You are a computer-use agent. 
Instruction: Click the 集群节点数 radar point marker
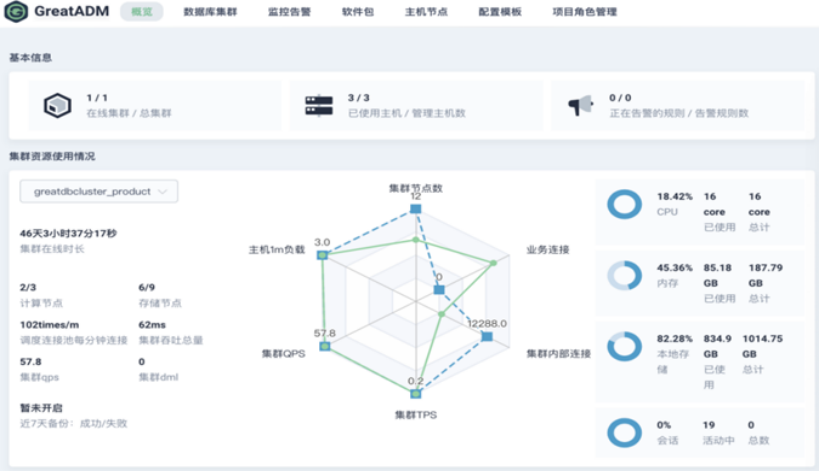[x=416, y=209]
